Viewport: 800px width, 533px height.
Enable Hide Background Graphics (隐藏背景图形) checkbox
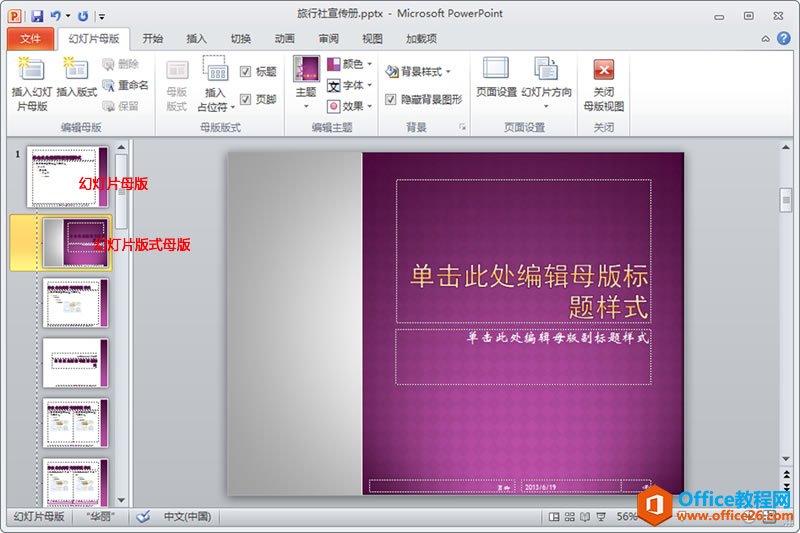[391, 99]
